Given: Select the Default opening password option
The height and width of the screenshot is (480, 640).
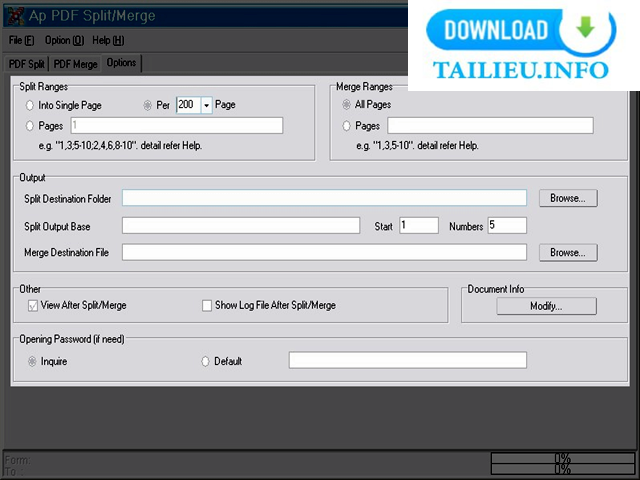Looking at the screenshot, I should [x=206, y=361].
